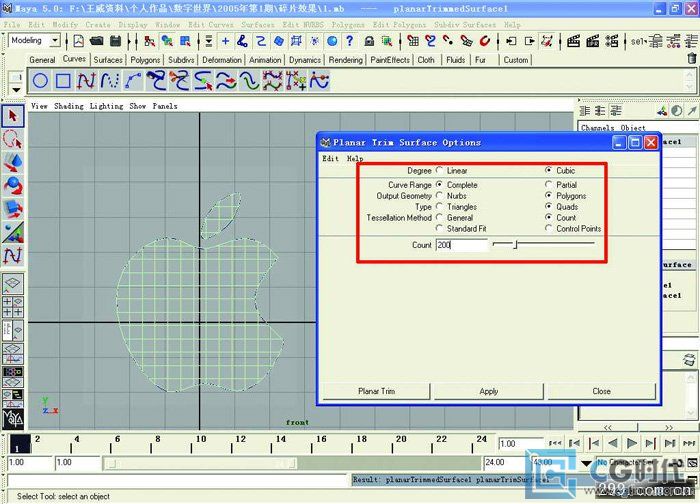Switch to the Surfaces shelf tab
This screenshot has width=700, height=504.
tap(108, 60)
